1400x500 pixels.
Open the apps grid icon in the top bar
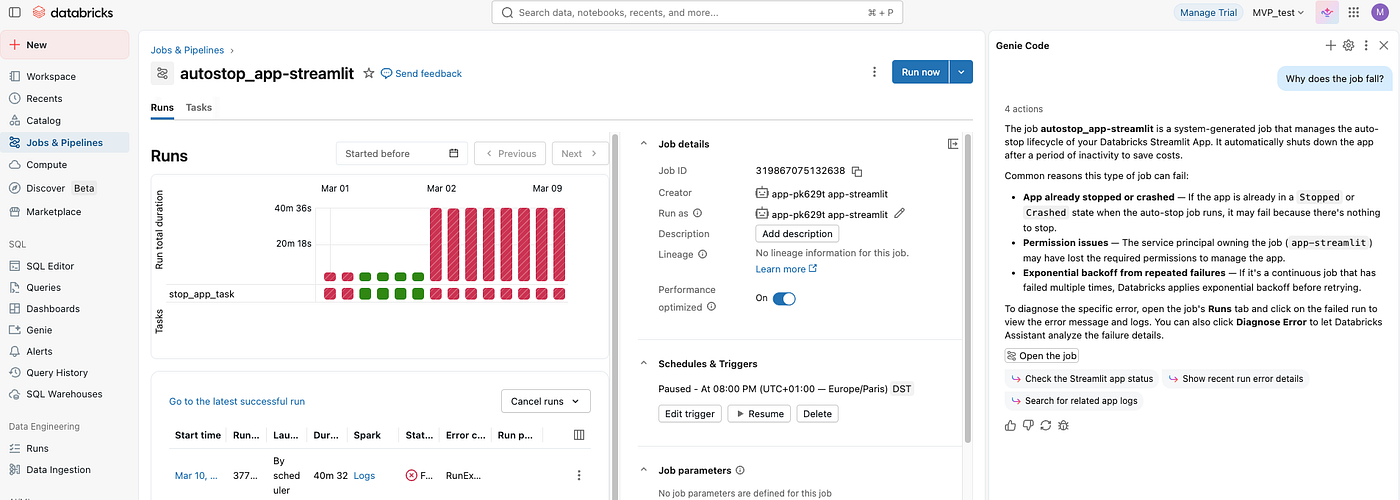[x=1354, y=12]
